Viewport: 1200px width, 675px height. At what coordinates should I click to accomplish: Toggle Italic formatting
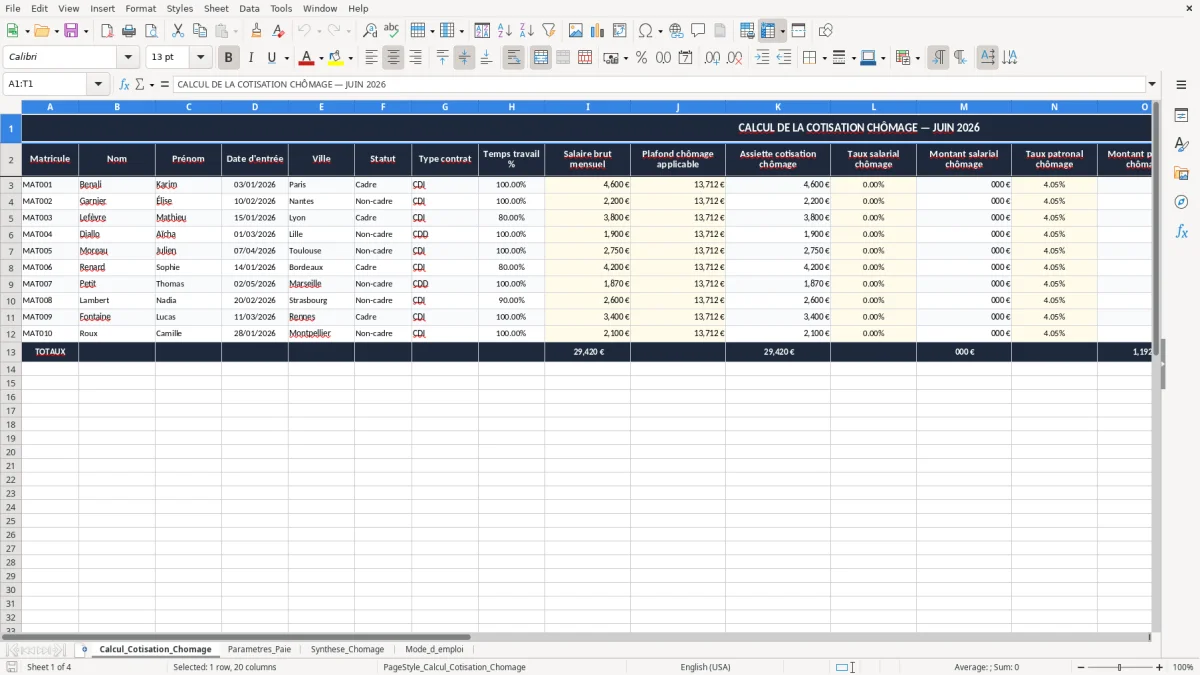[x=250, y=58]
